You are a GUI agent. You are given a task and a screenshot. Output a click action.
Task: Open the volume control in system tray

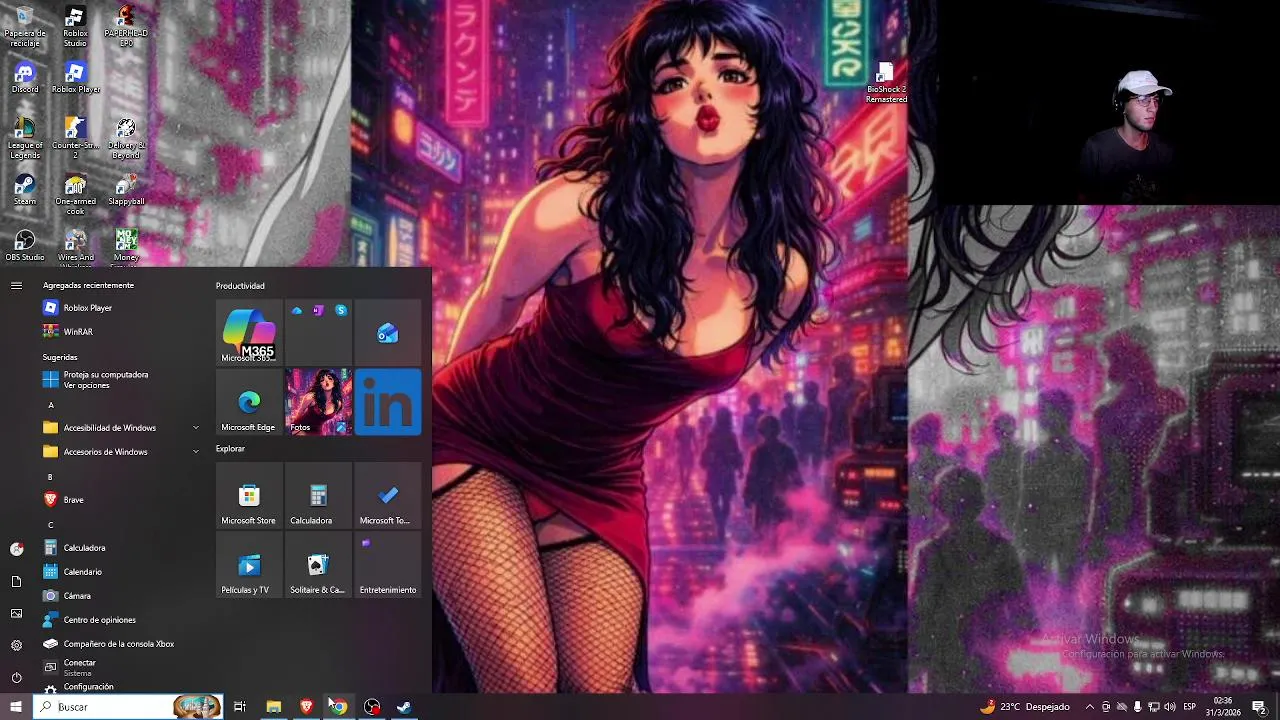(x=1170, y=707)
